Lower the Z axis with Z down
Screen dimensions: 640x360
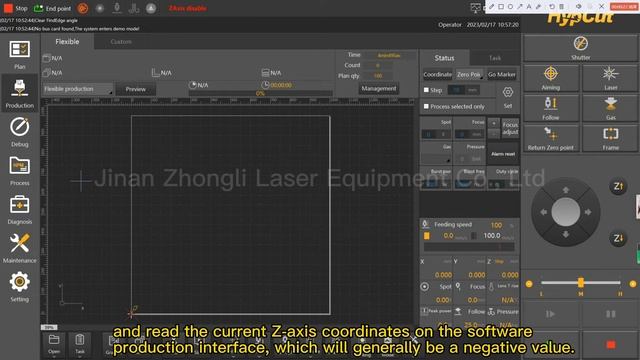pos(618,238)
